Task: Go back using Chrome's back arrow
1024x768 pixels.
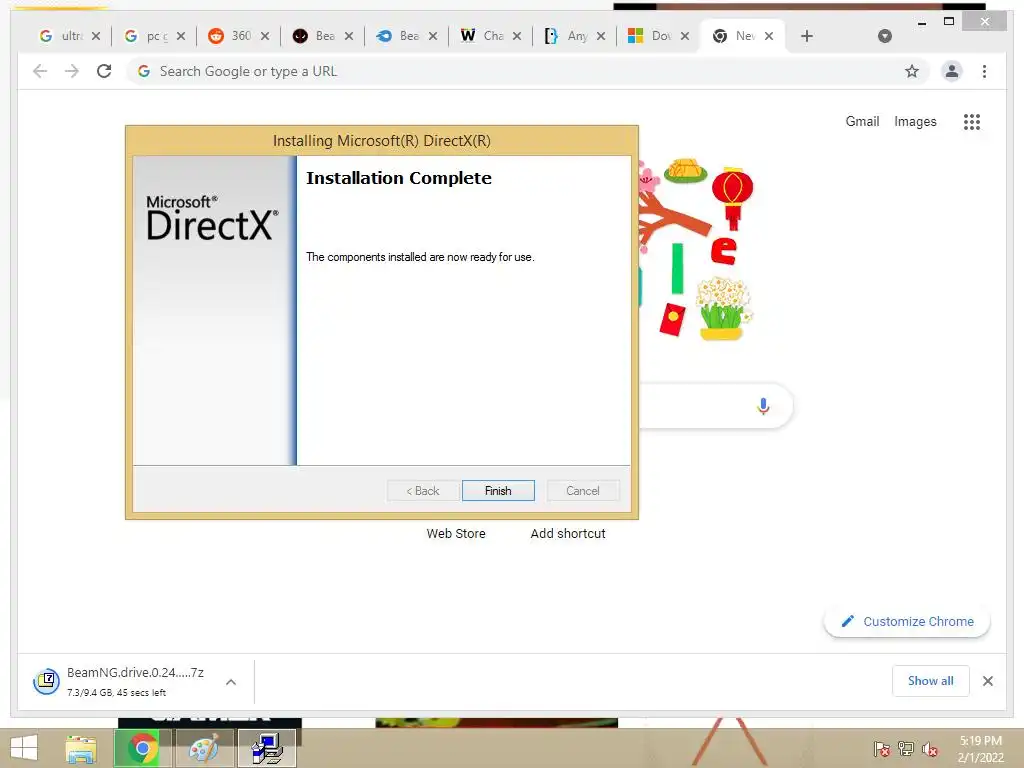Action: pos(40,71)
